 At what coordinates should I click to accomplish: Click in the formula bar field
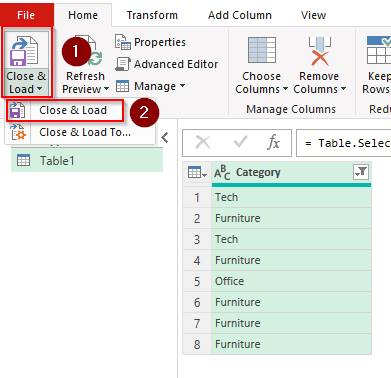(x=344, y=143)
